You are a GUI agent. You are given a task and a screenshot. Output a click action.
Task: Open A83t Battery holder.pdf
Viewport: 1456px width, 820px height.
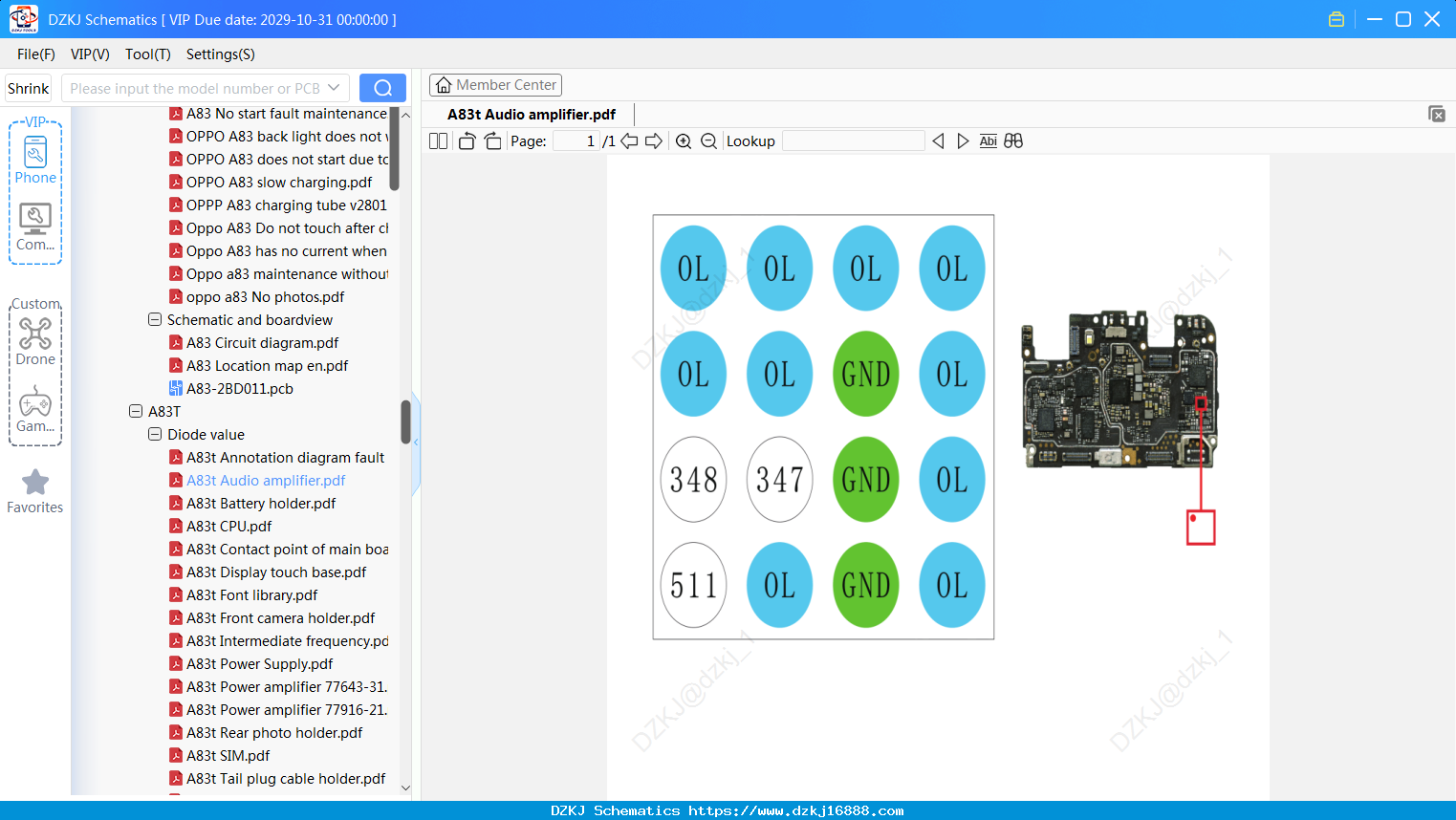(261, 504)
